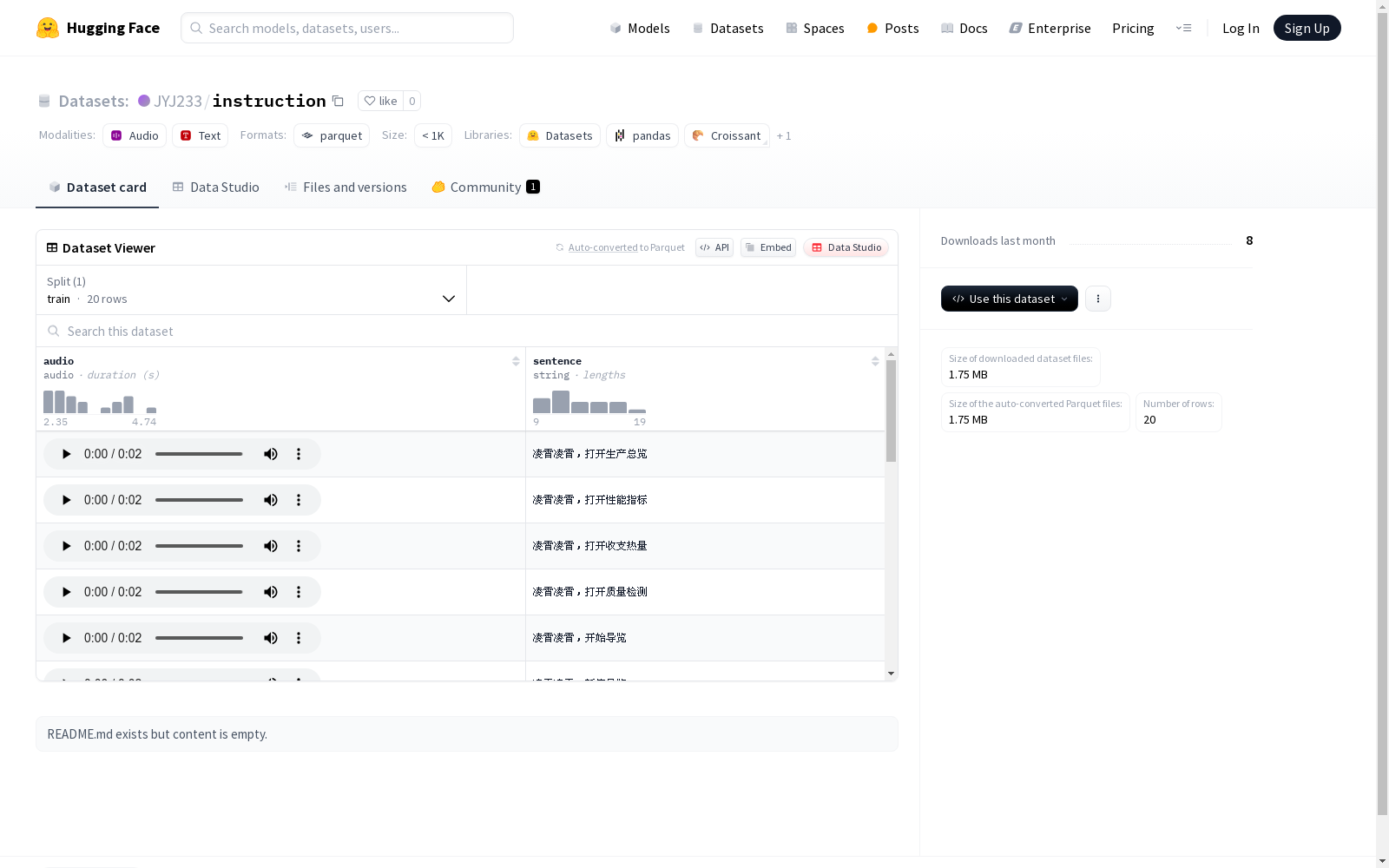Open the Files and versions tab

(346, 187)
